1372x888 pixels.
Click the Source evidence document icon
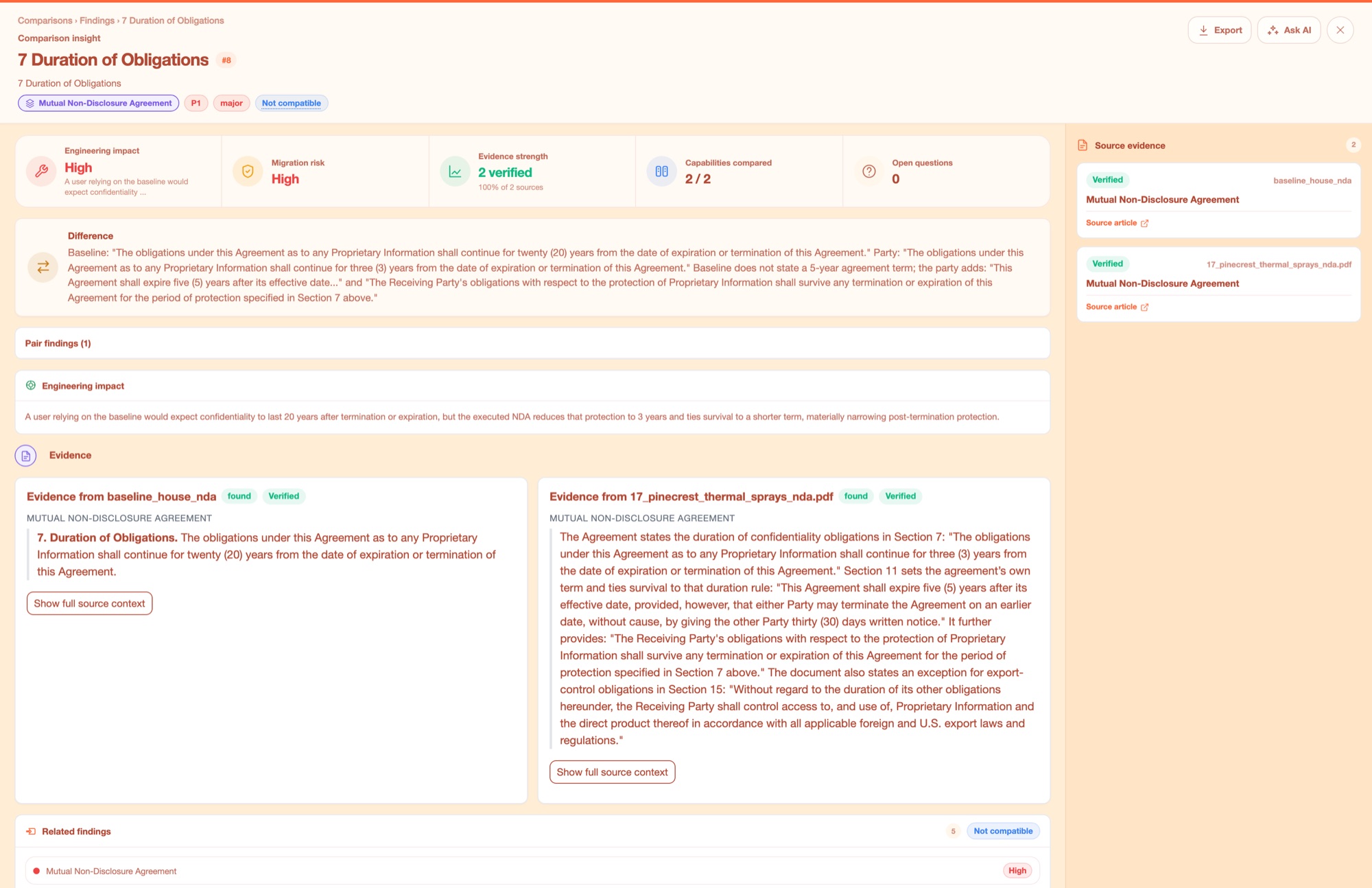[1083, 145]
